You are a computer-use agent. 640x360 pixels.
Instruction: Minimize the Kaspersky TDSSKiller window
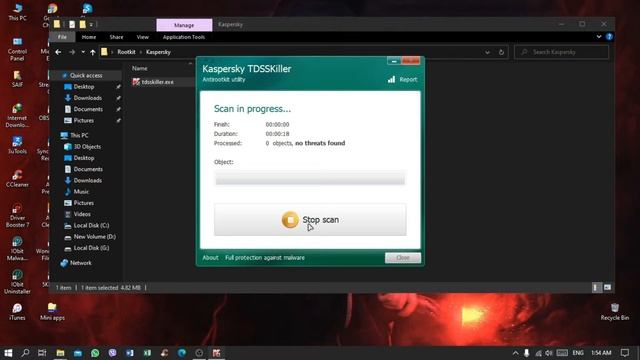click(393, 61)
